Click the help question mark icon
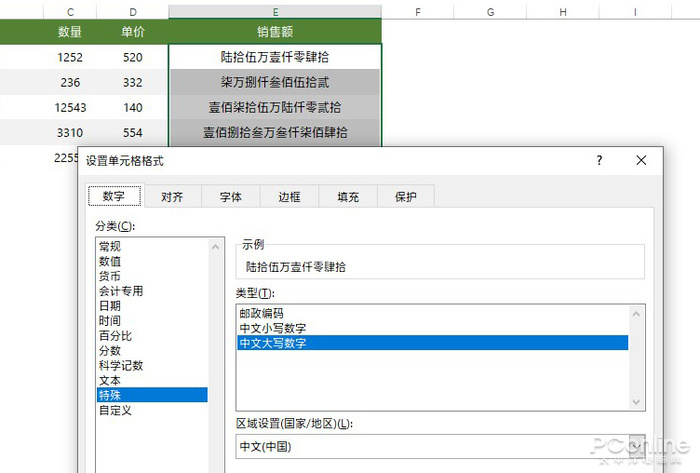This screenshot has width=700, height=473. click(599, 160)
